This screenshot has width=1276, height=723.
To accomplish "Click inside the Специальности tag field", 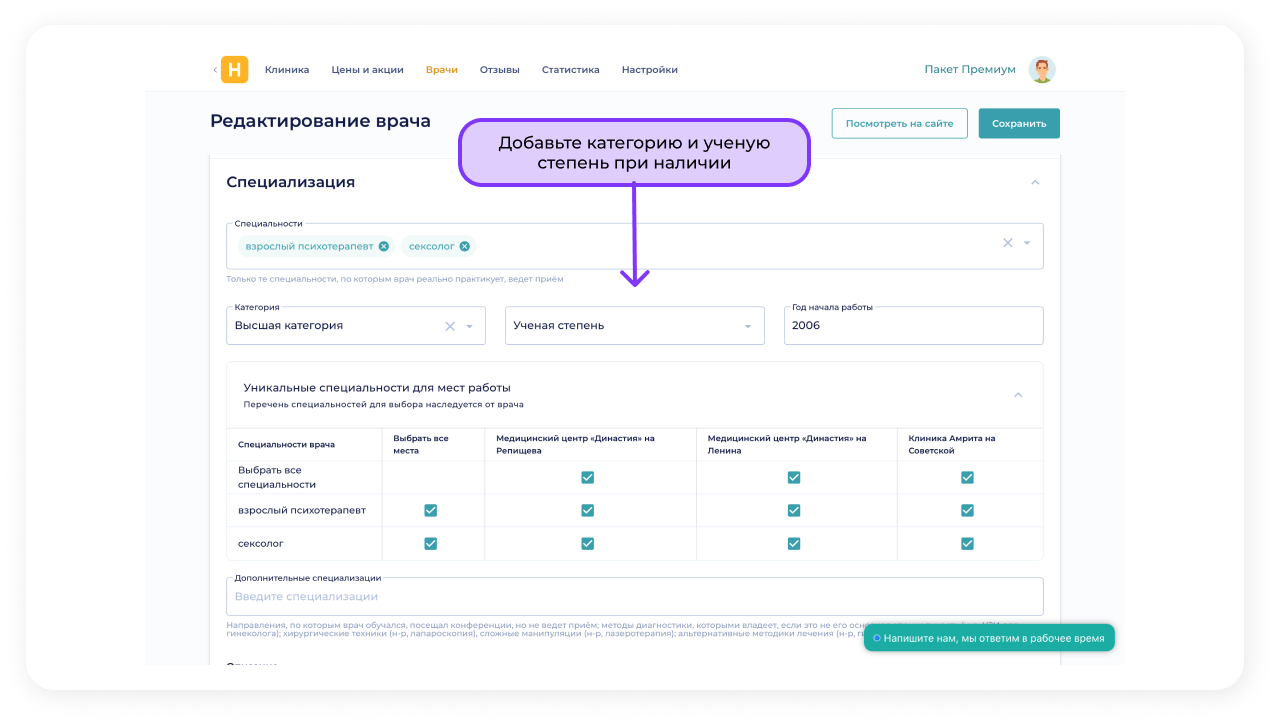I will [x=635, y=246].
